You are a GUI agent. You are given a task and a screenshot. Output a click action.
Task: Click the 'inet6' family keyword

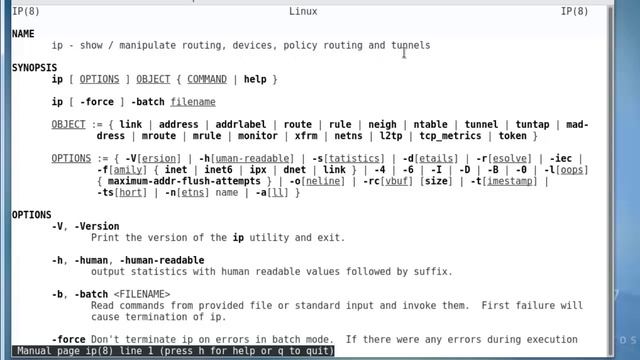218,170
